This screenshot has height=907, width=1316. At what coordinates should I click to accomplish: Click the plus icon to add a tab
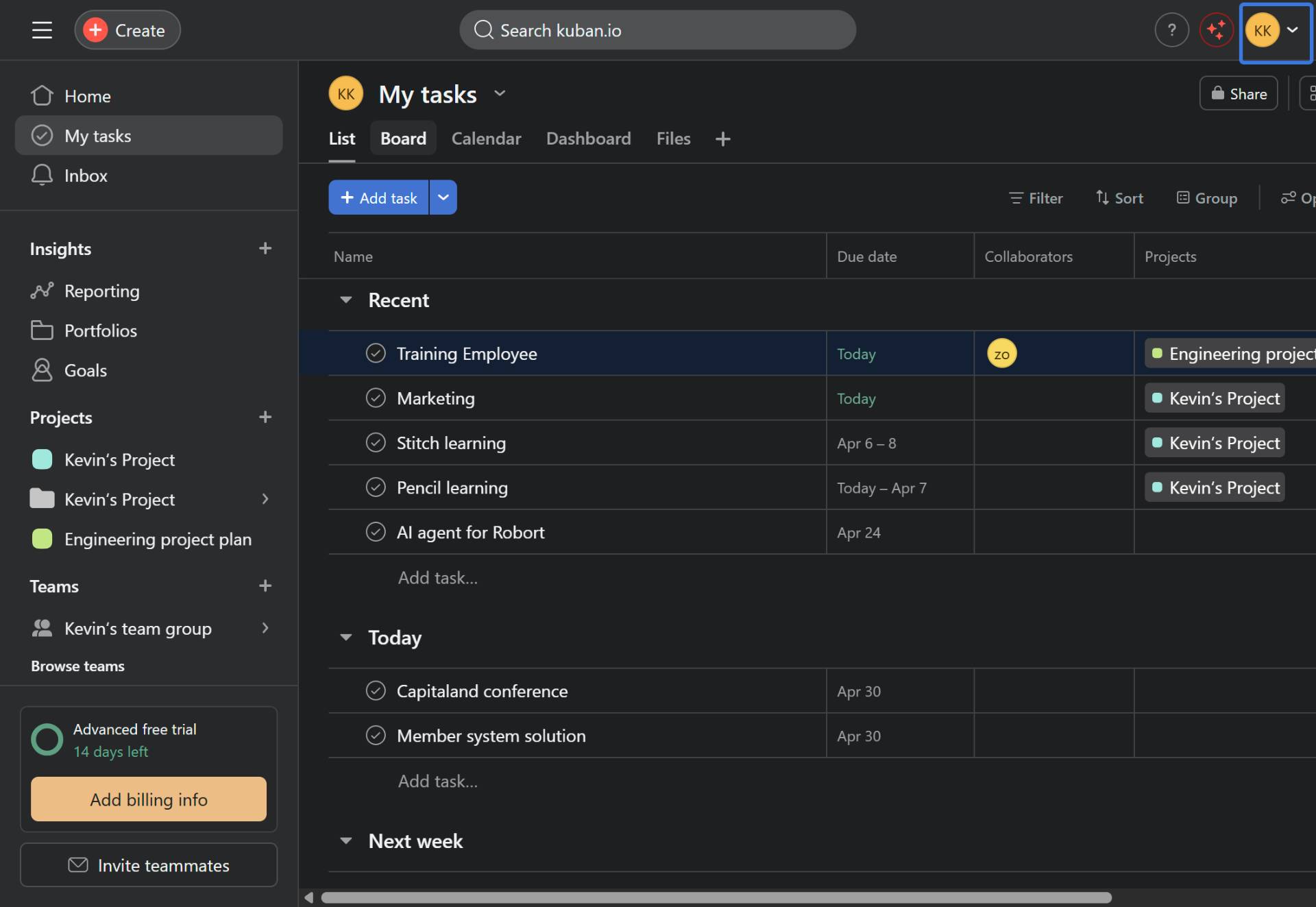click(722, 139)
